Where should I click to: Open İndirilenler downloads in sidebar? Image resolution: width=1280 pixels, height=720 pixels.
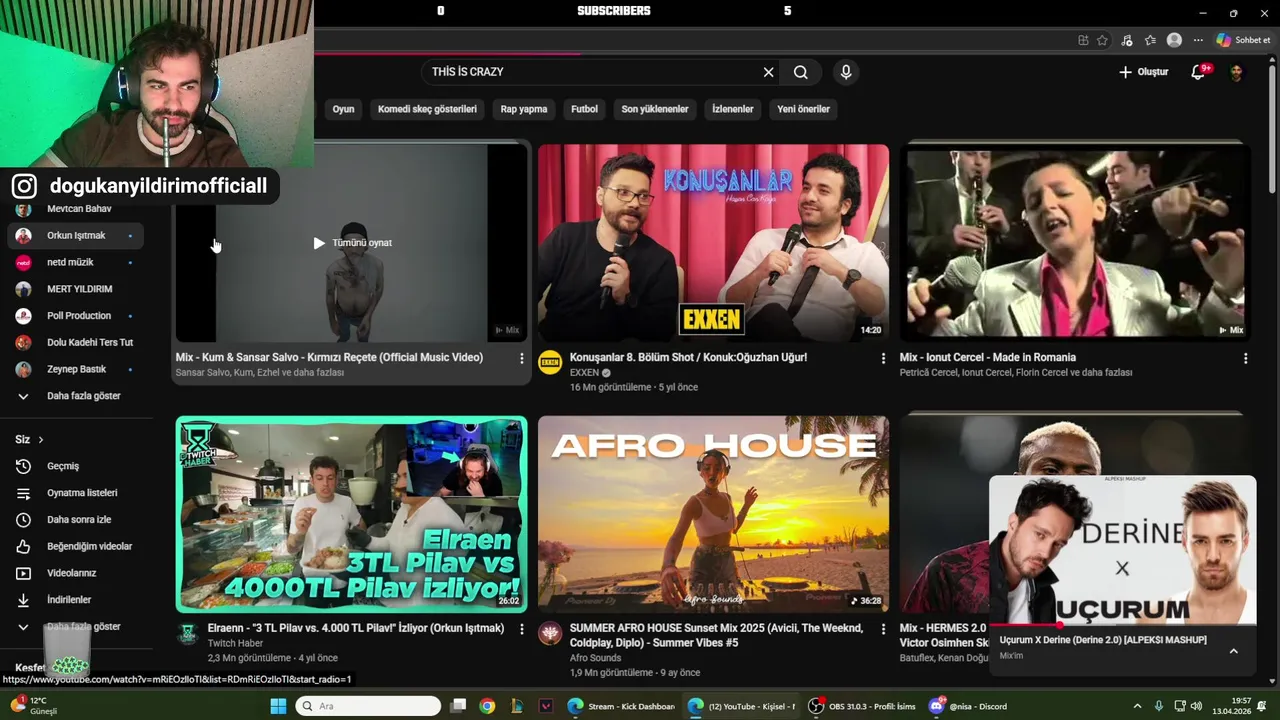point(76,600)
